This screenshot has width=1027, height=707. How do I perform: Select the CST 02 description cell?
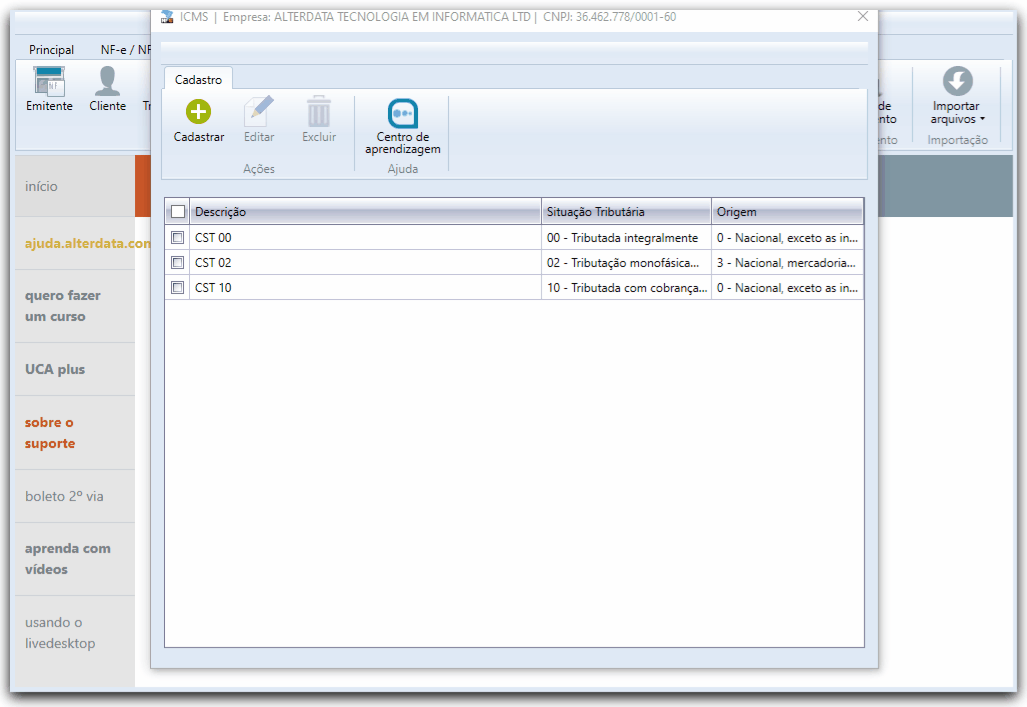click(x=365, y=262)
